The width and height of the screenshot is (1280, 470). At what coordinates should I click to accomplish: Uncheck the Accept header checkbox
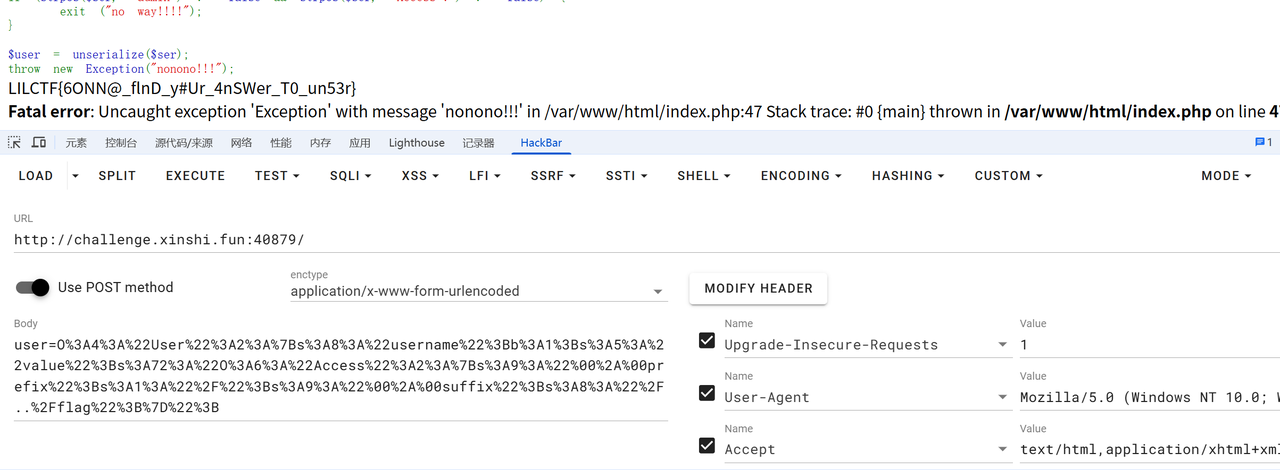tap(707, 446)
